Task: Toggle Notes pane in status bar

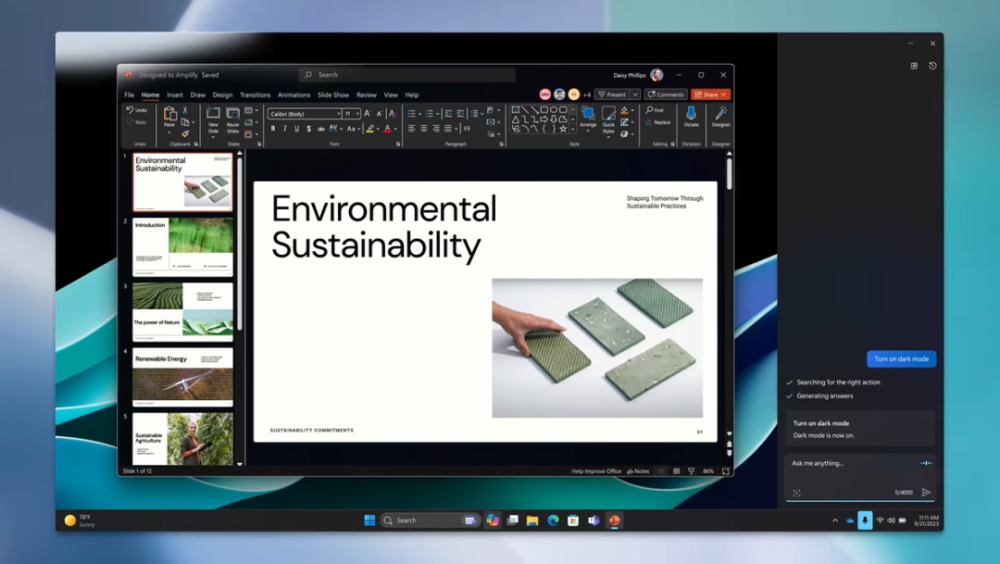Action: click(638, 471)
